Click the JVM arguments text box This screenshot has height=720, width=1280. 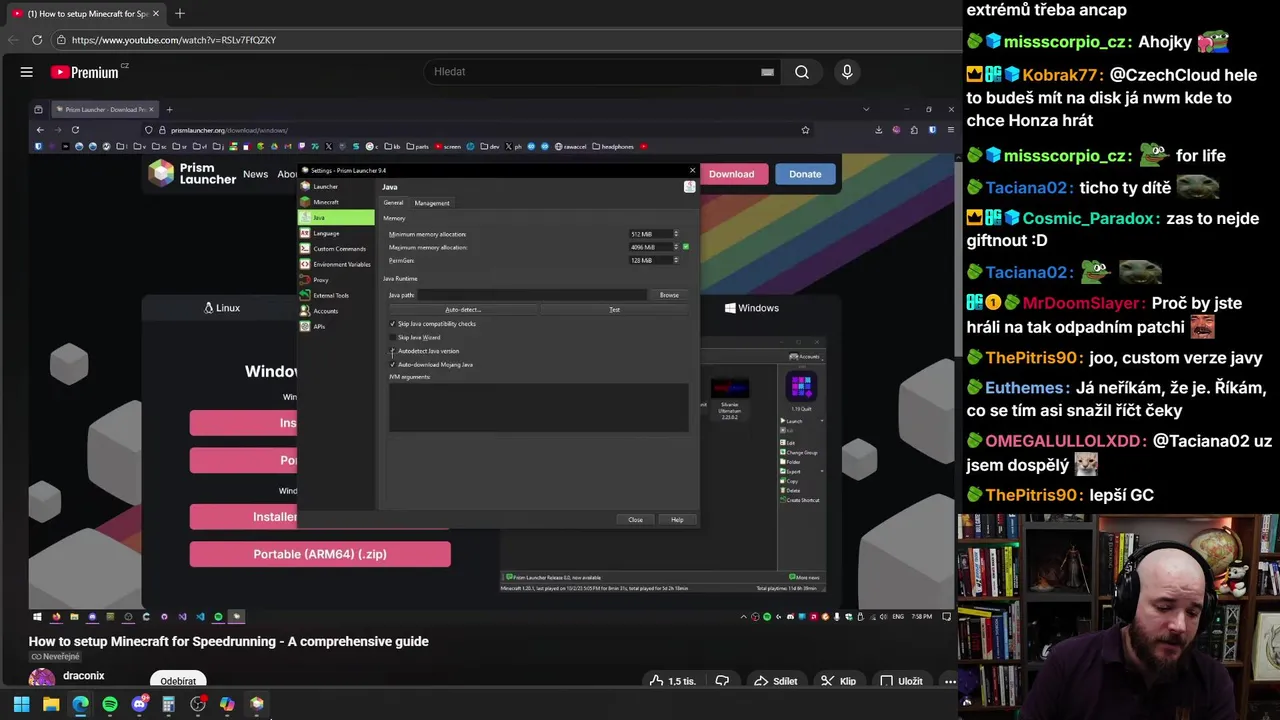(538, 408)
